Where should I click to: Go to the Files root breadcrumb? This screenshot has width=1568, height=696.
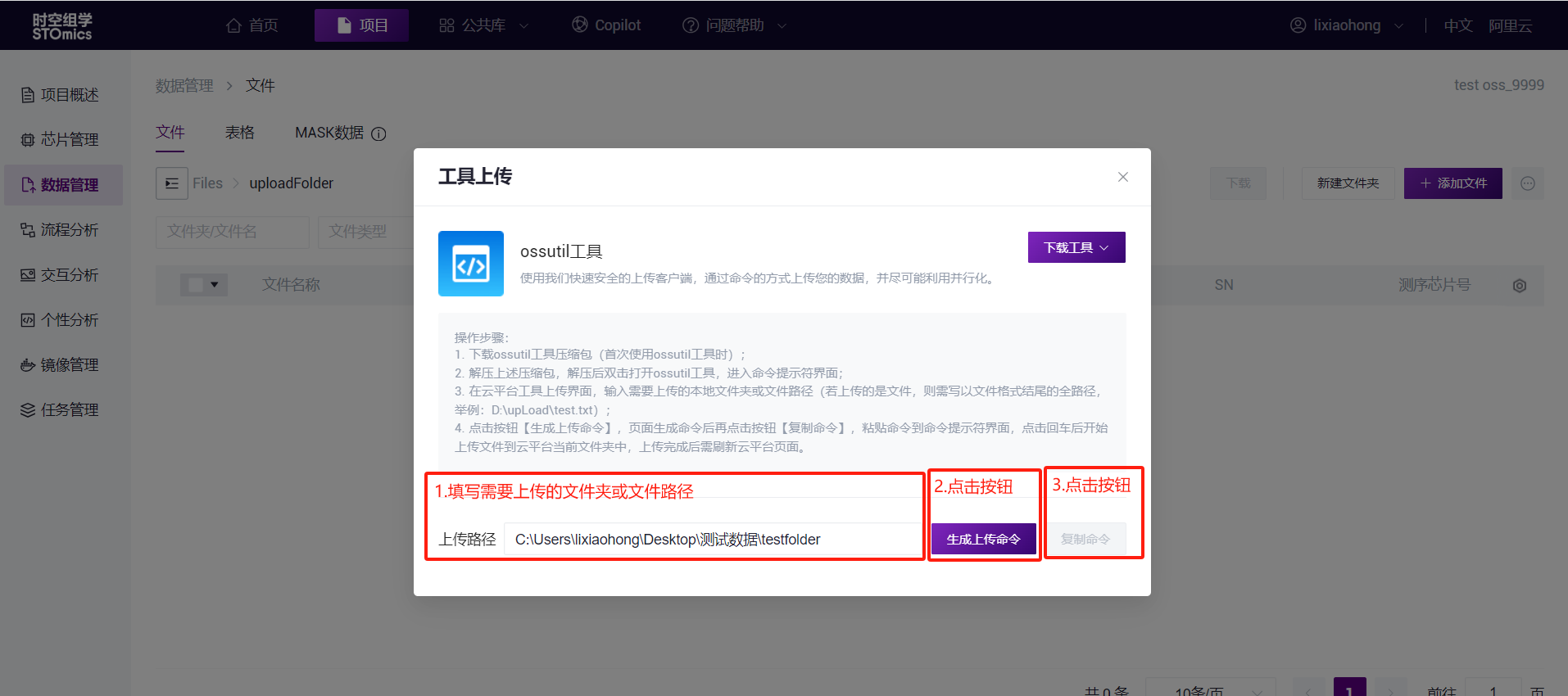[x=207, y=183]
